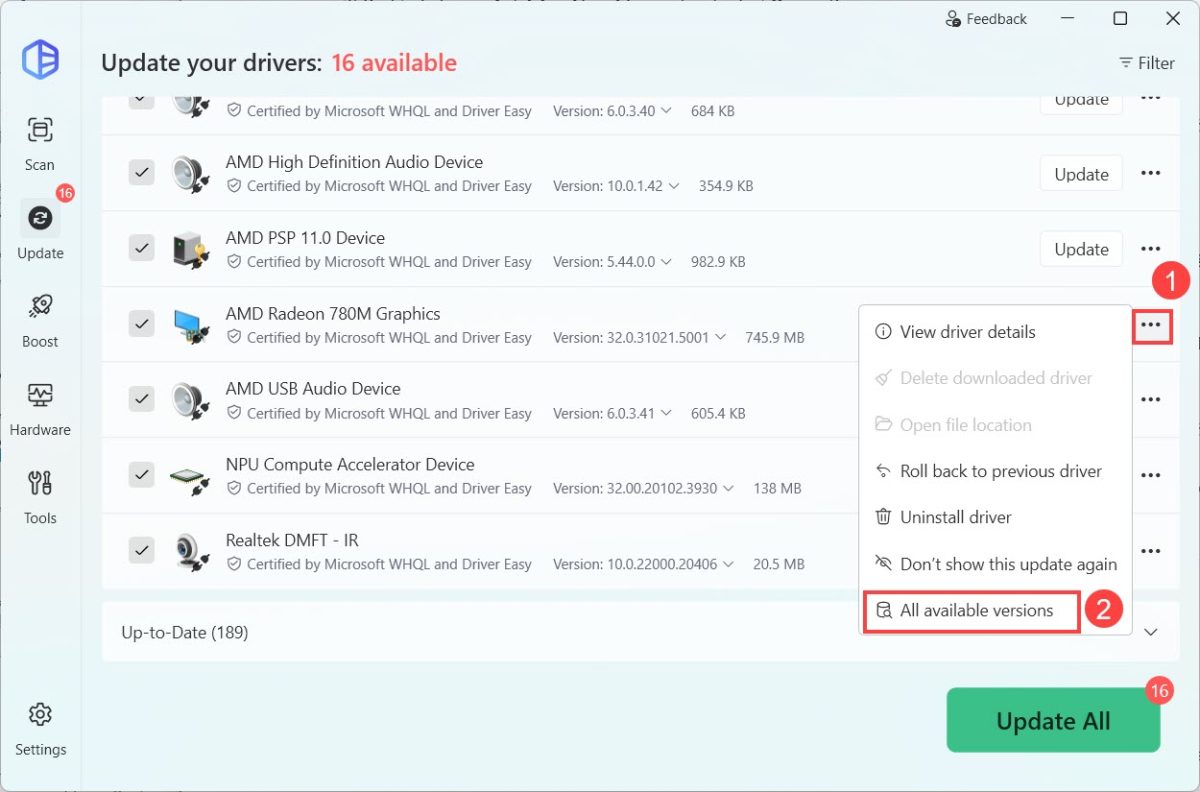The width and height of the screenshot is (1200, 792).
Task: Update AMD High Definition Audio Device driver
Action: pos(1081,174)
